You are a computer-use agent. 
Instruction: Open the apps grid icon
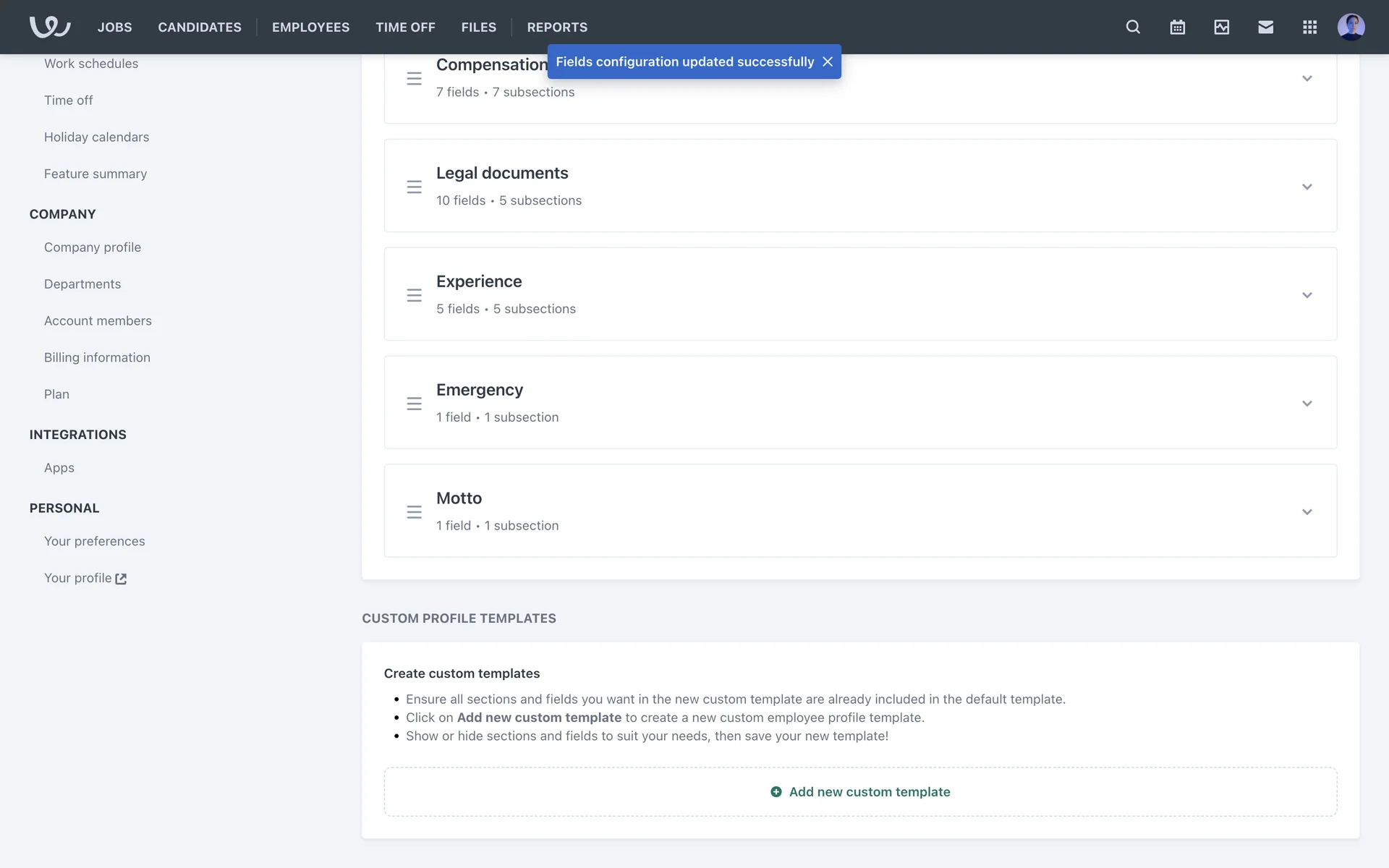(1309, 27)
